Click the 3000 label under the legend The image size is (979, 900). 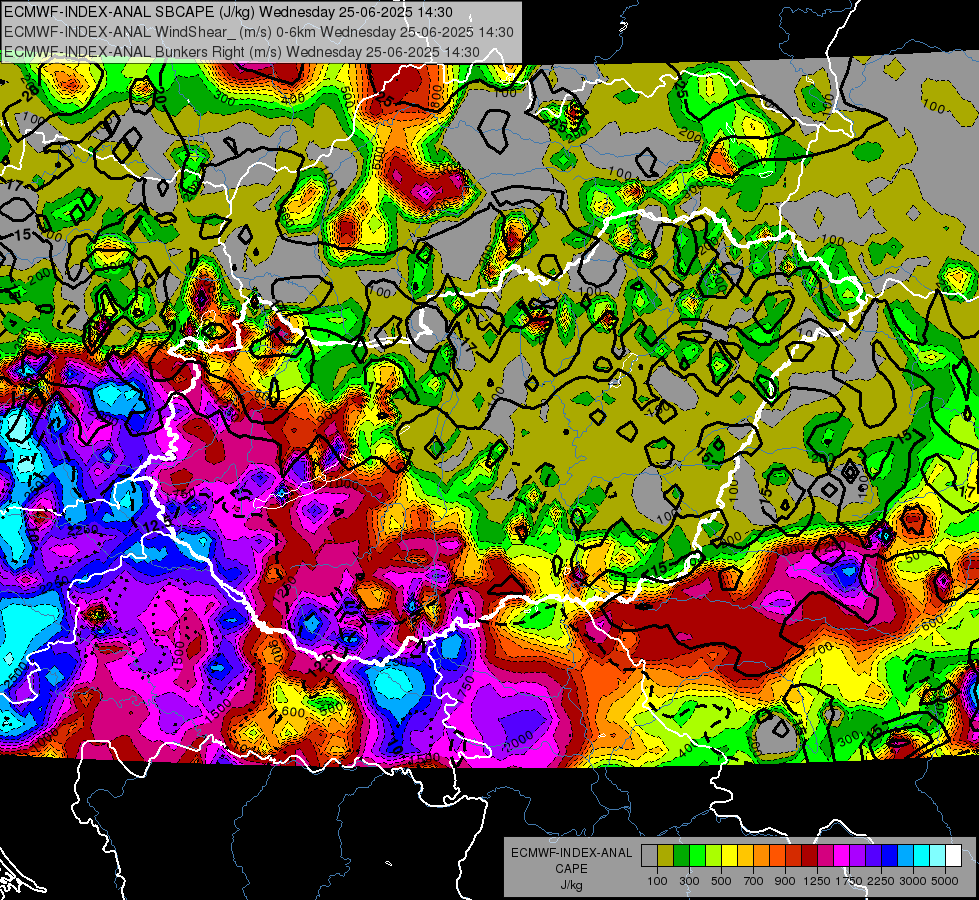point(913,881)
